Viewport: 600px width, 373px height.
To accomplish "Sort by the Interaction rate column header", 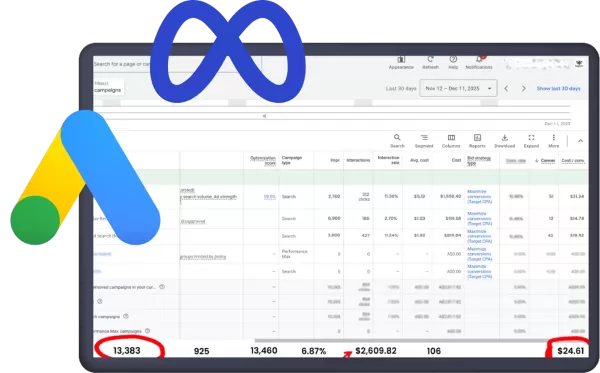I will click(x=388, y=160).
